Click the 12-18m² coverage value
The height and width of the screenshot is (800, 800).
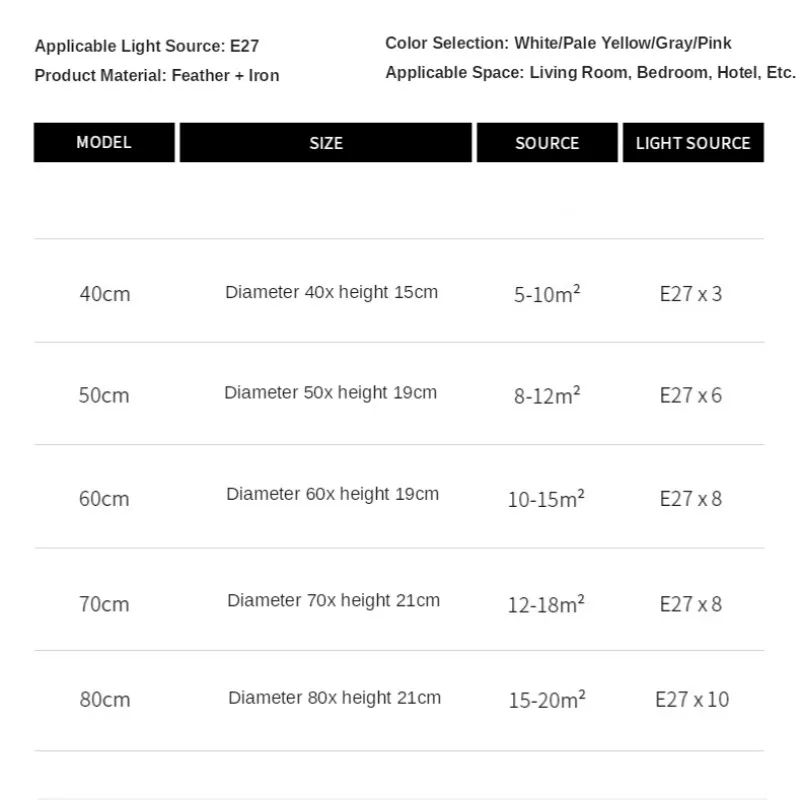[x=546, y=604]
